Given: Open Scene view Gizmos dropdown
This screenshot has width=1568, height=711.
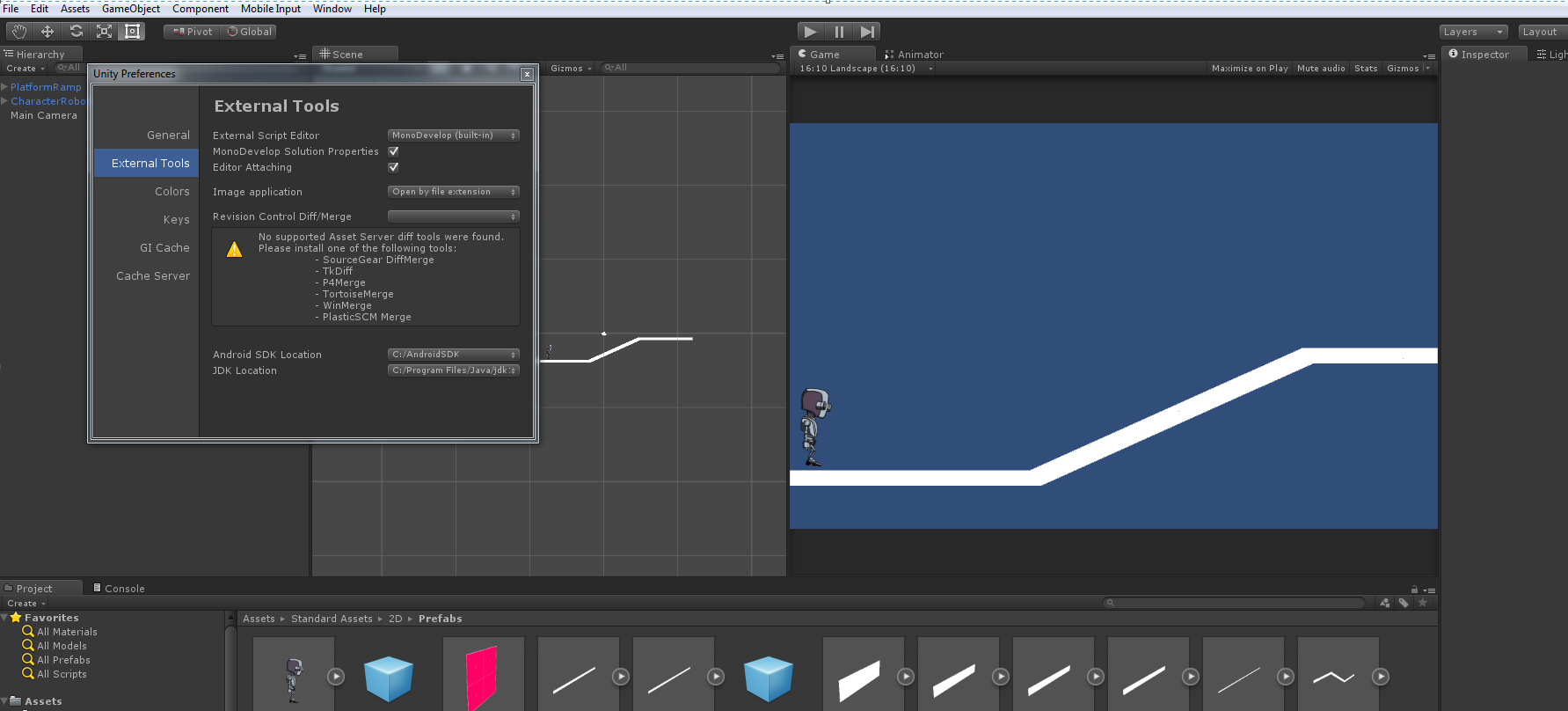Looking at the screenshot, I should tap(572, 69).
